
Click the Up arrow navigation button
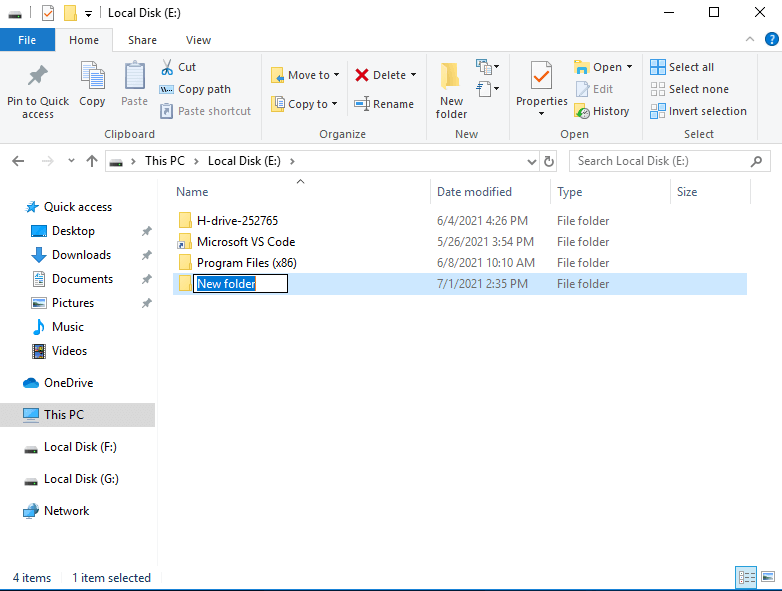pyautogui.click(x=92, y=161)
